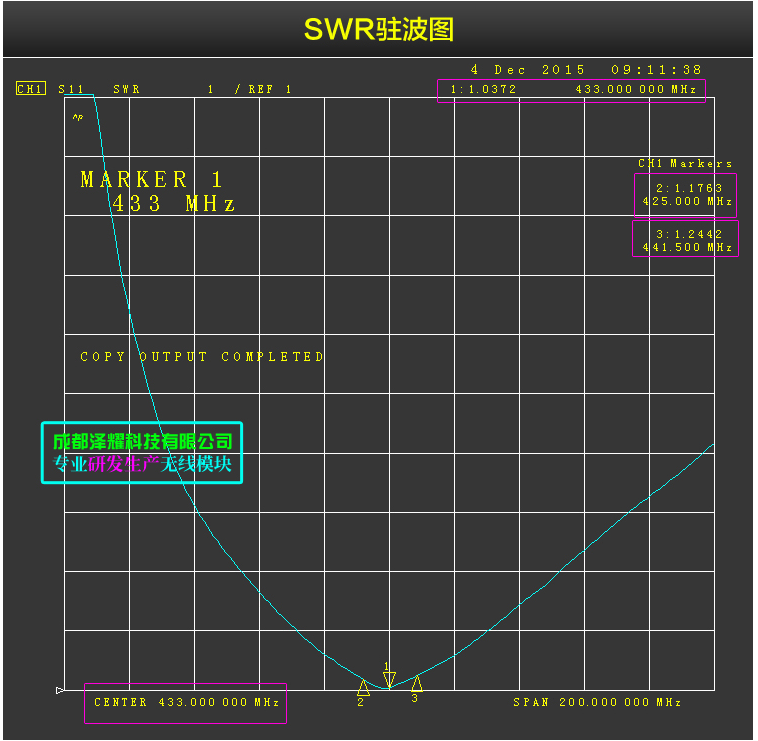Click SPAN 200.000 000 MHz readout
This screenshot has width=758, height=741.
(x=597, y=702)
